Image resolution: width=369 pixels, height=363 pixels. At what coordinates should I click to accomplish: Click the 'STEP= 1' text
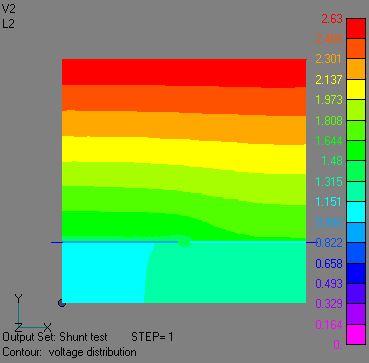[x=152, y=337]
